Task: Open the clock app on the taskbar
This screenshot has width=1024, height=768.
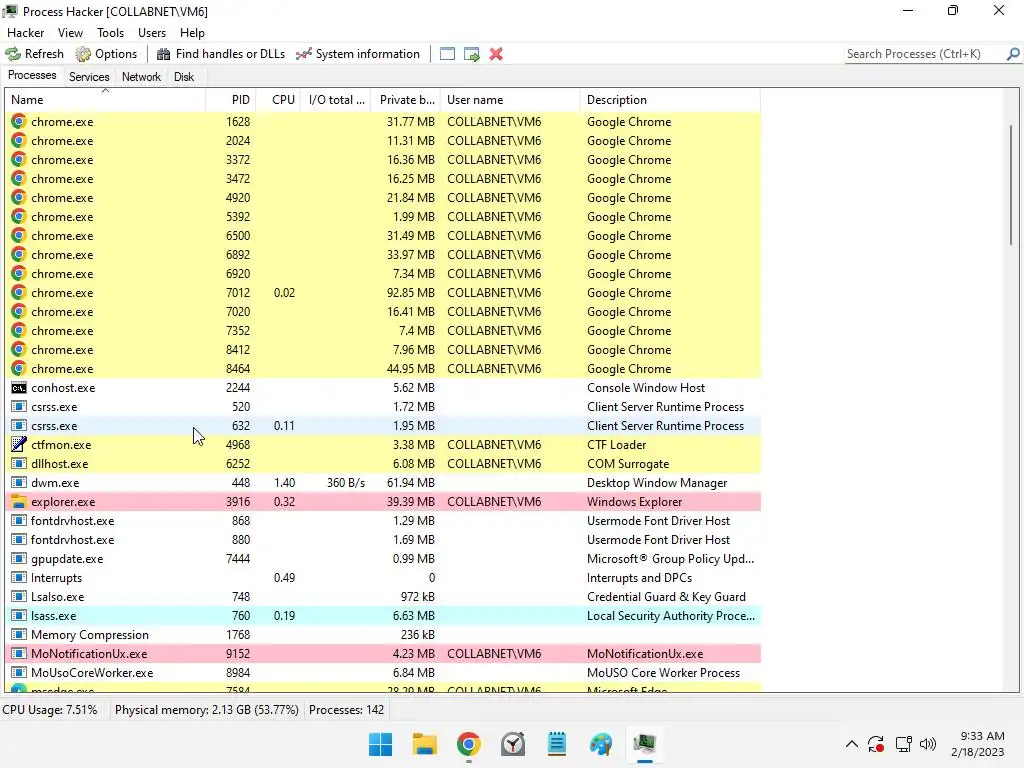Action: click(x=513, y=744)
